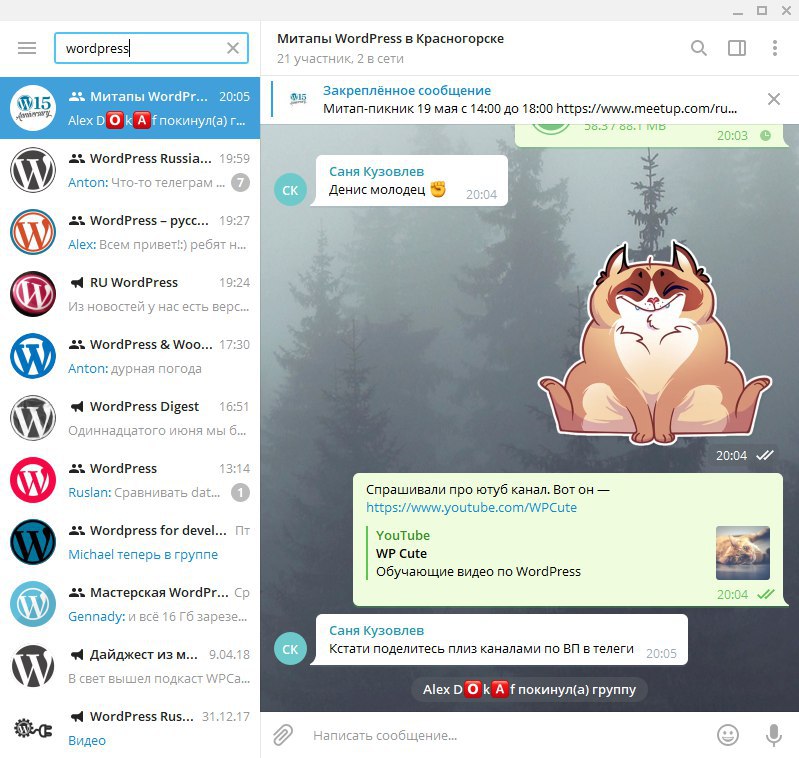The image size is (799, 758).
Task: Search within the current chat
Action: coord(699,48)
